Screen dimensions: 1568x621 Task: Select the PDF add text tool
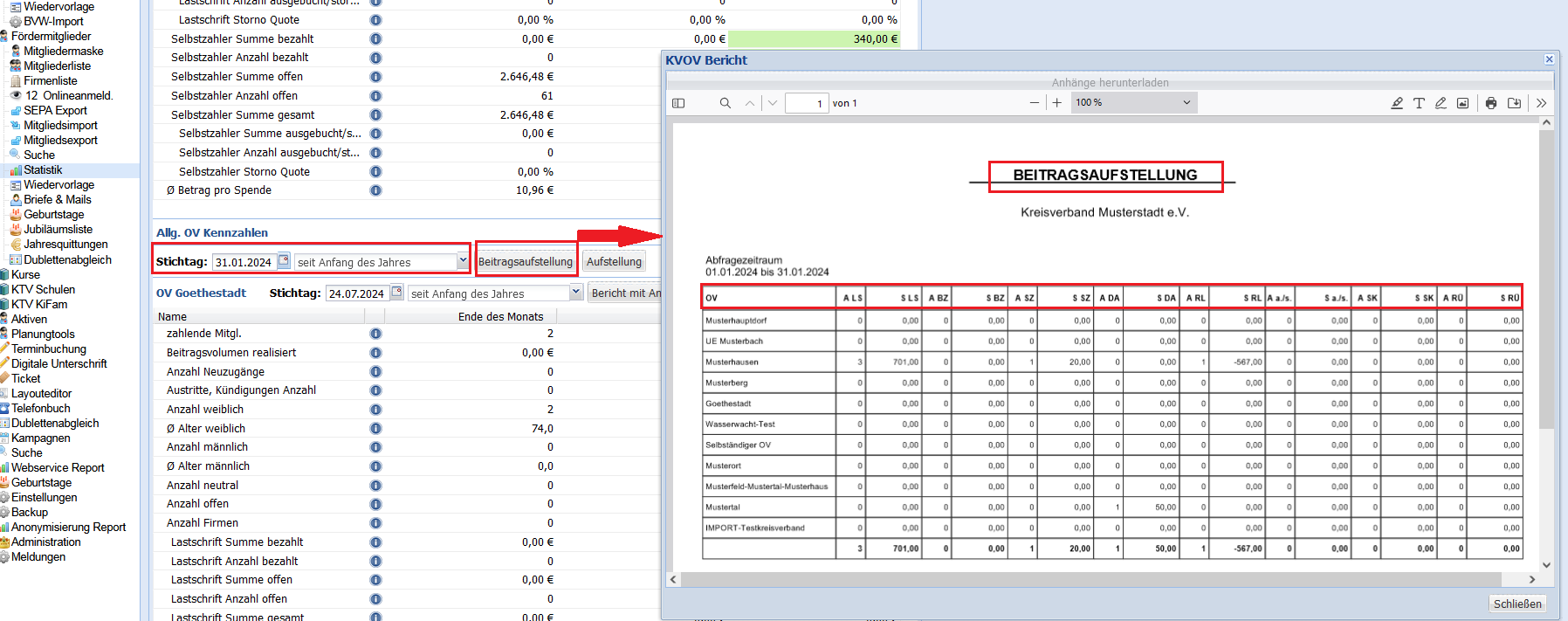(1419, 103)
